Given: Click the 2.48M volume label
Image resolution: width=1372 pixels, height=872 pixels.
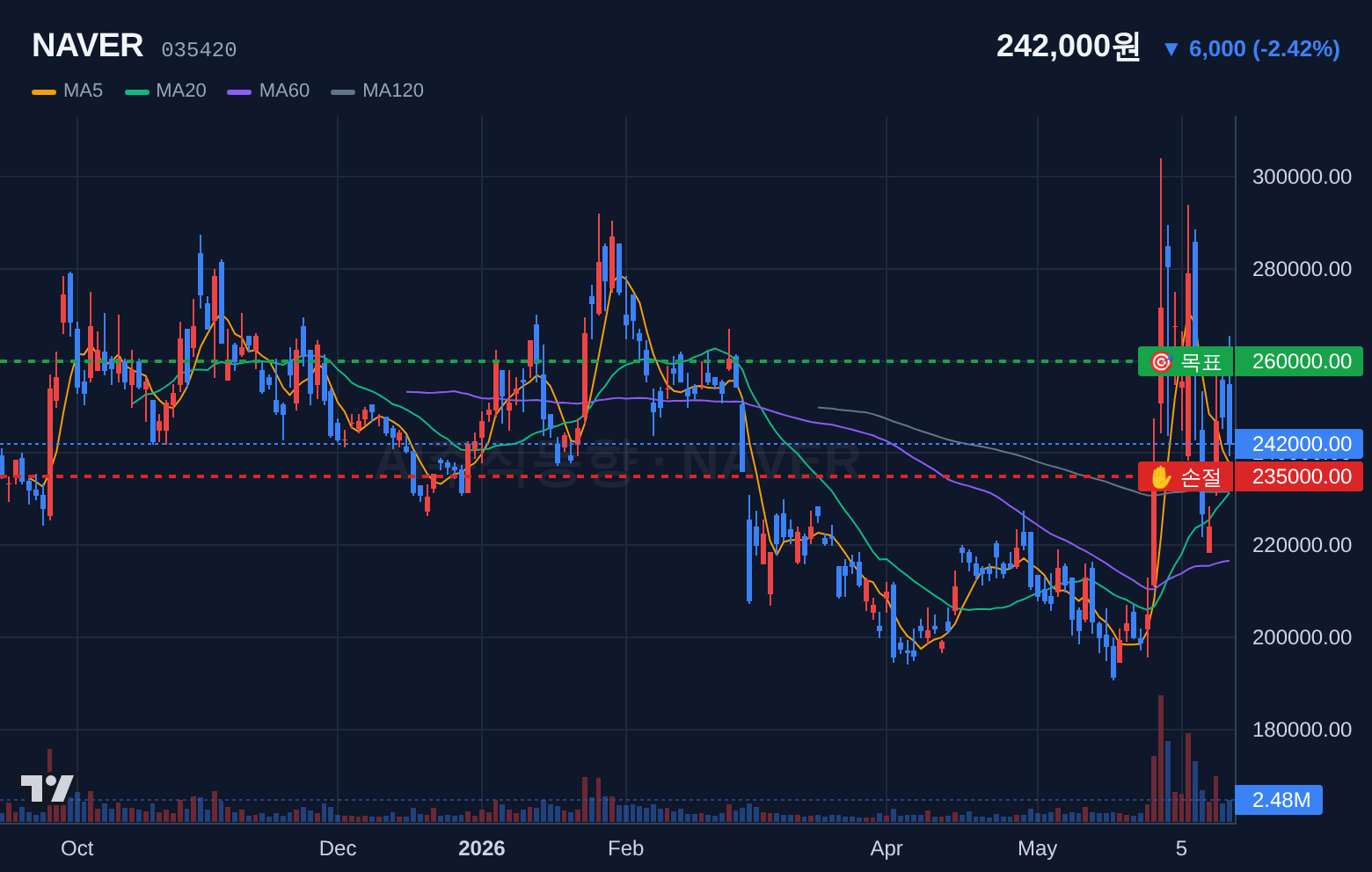Looking at the screenshot, I should tap(1279, 800).
